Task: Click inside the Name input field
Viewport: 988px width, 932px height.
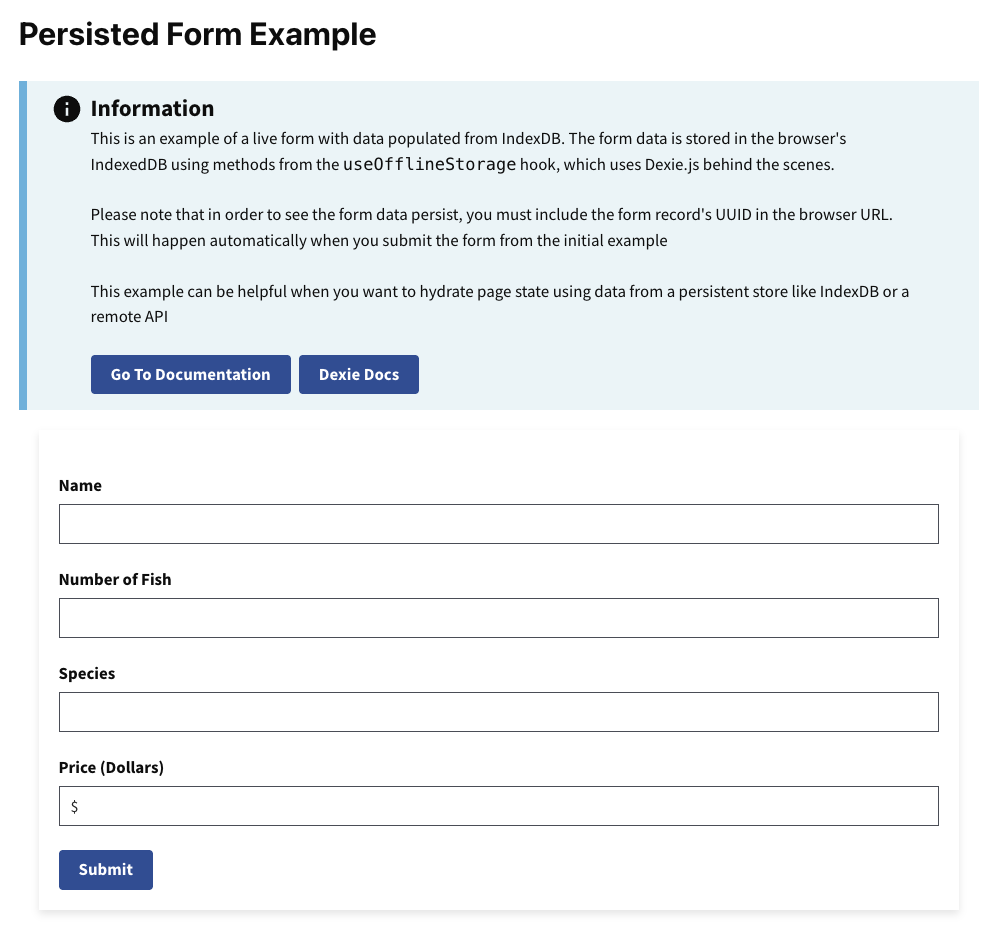Action: click(x=498, y=523)
